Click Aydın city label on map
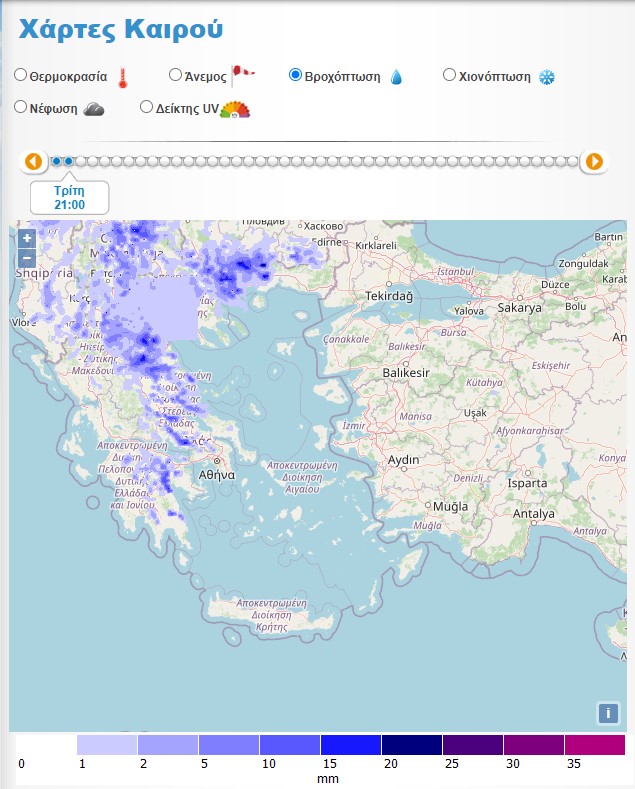 point(403,460)
